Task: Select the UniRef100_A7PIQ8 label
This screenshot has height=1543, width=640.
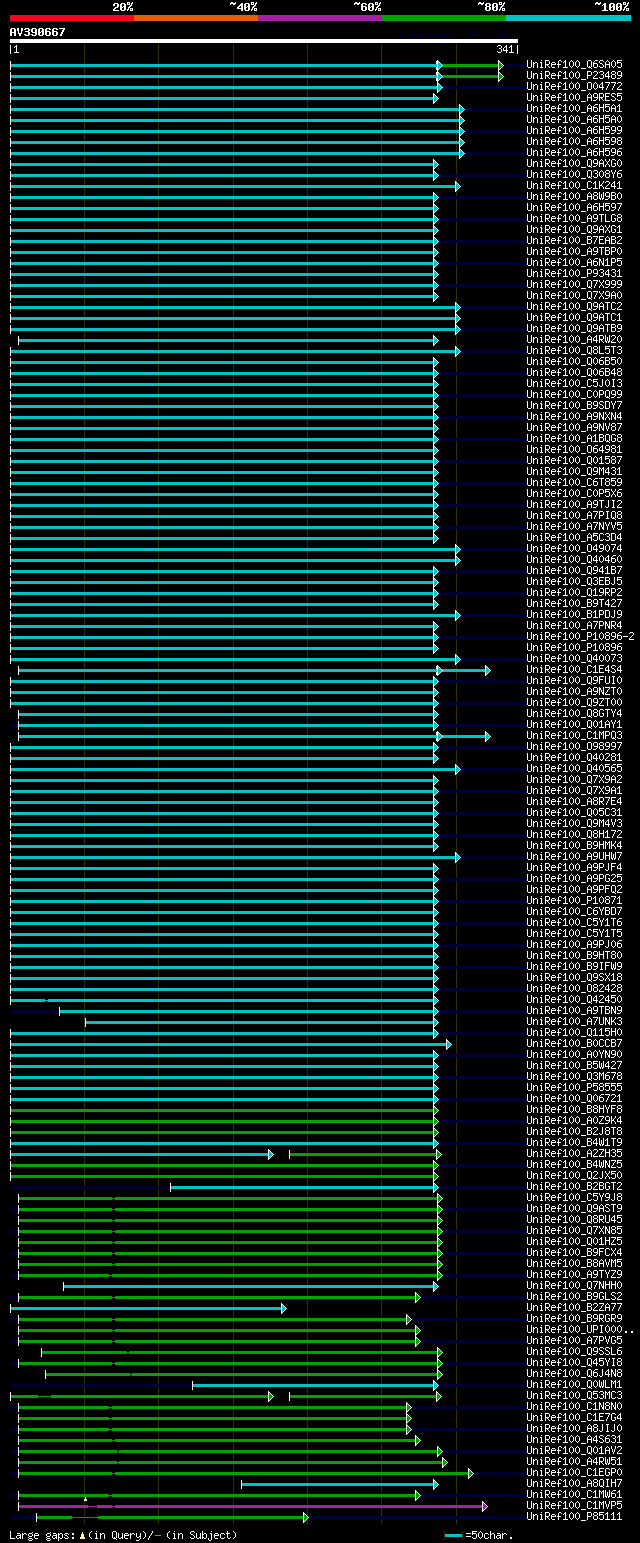Action: point(574,515)
